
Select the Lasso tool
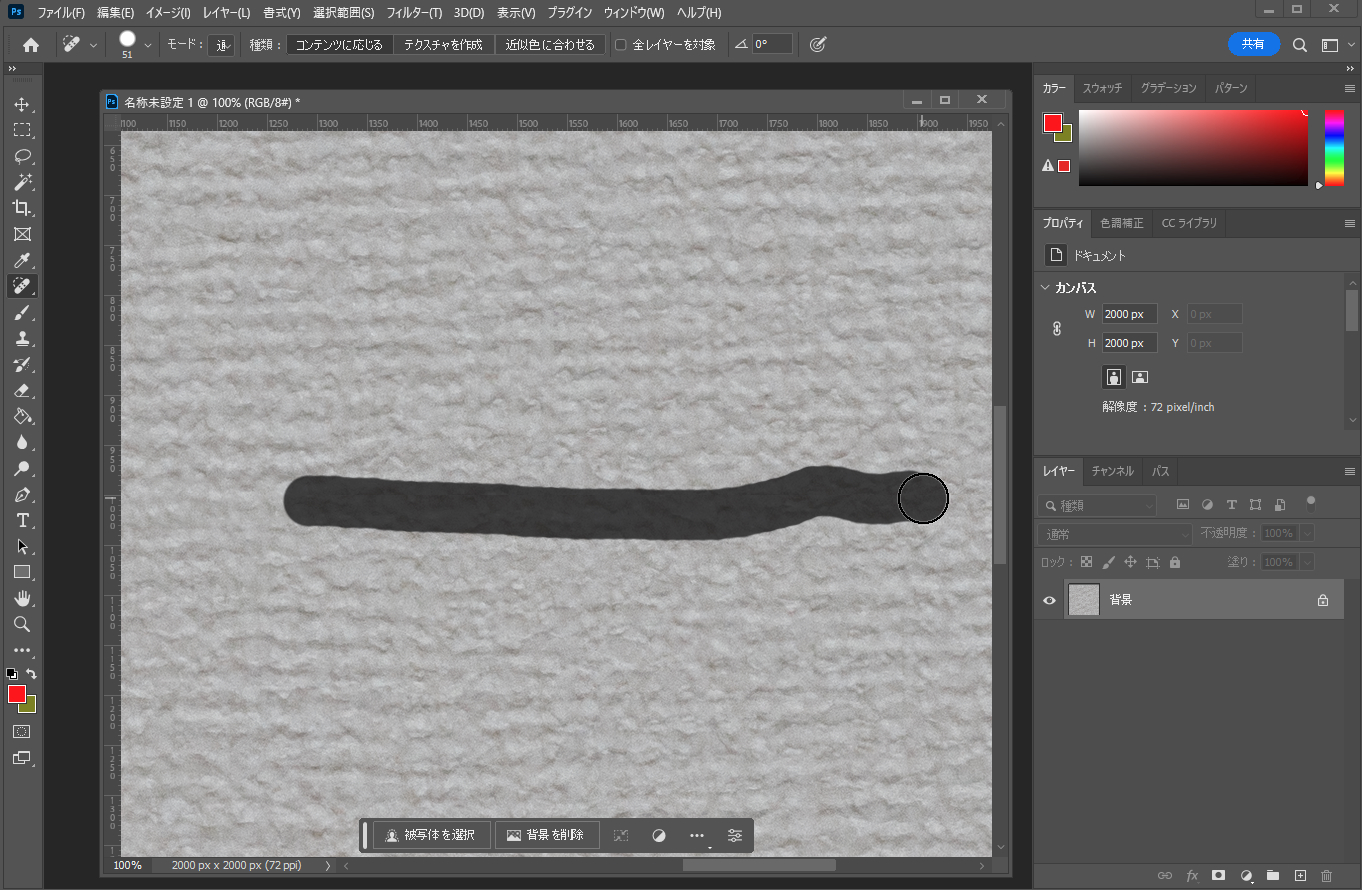[21, 156]
